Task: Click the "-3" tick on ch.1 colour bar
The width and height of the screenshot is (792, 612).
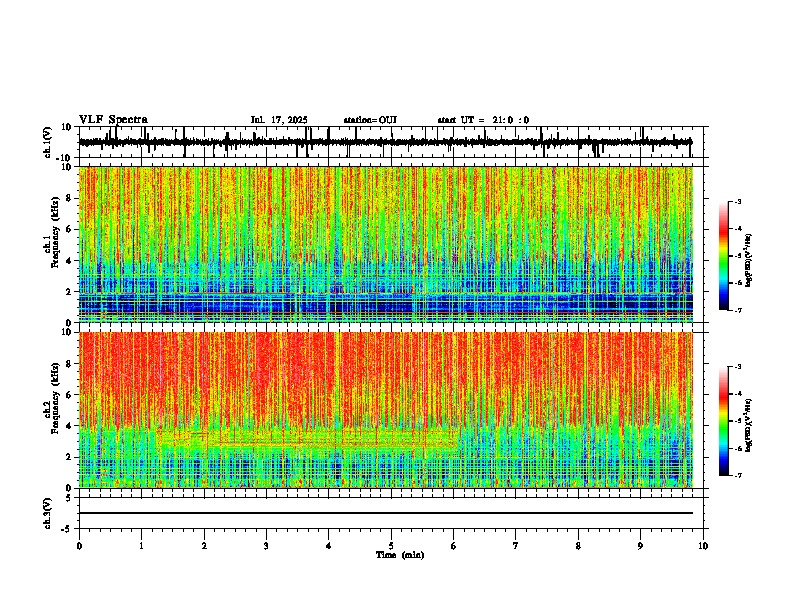Action: point(738,201)
